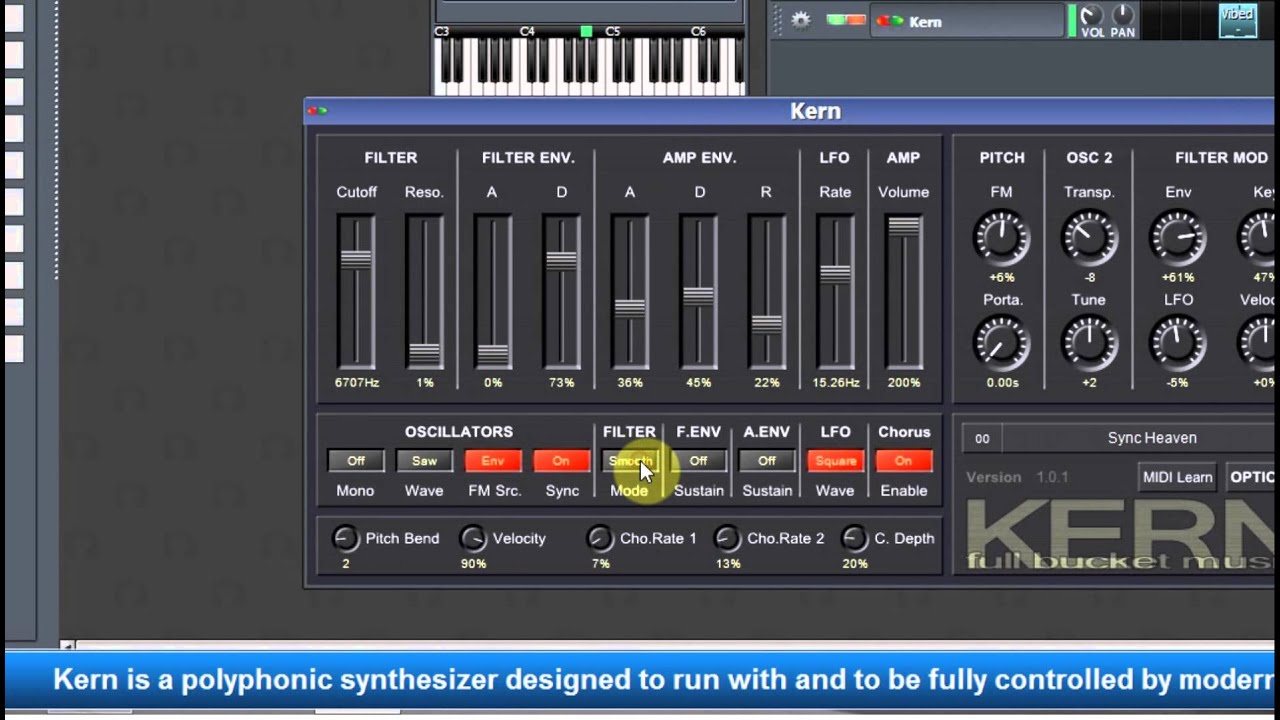Image resolution: width=1280 pixels, height=720 pixels.
Task: Toggle the FM Src. Env button
Action: [493, 461]
